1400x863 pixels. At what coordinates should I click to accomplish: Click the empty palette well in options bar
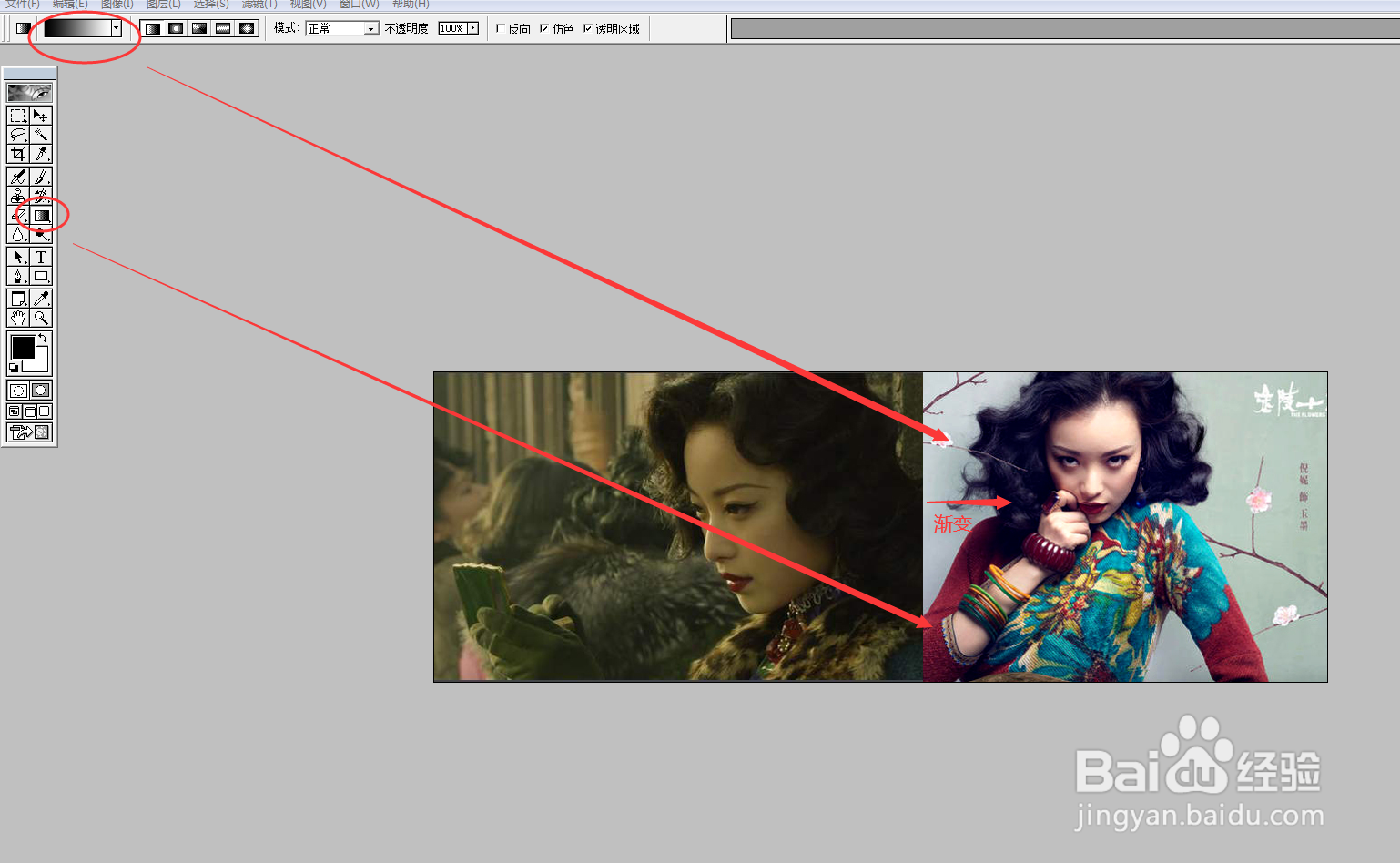point(1065,29)
